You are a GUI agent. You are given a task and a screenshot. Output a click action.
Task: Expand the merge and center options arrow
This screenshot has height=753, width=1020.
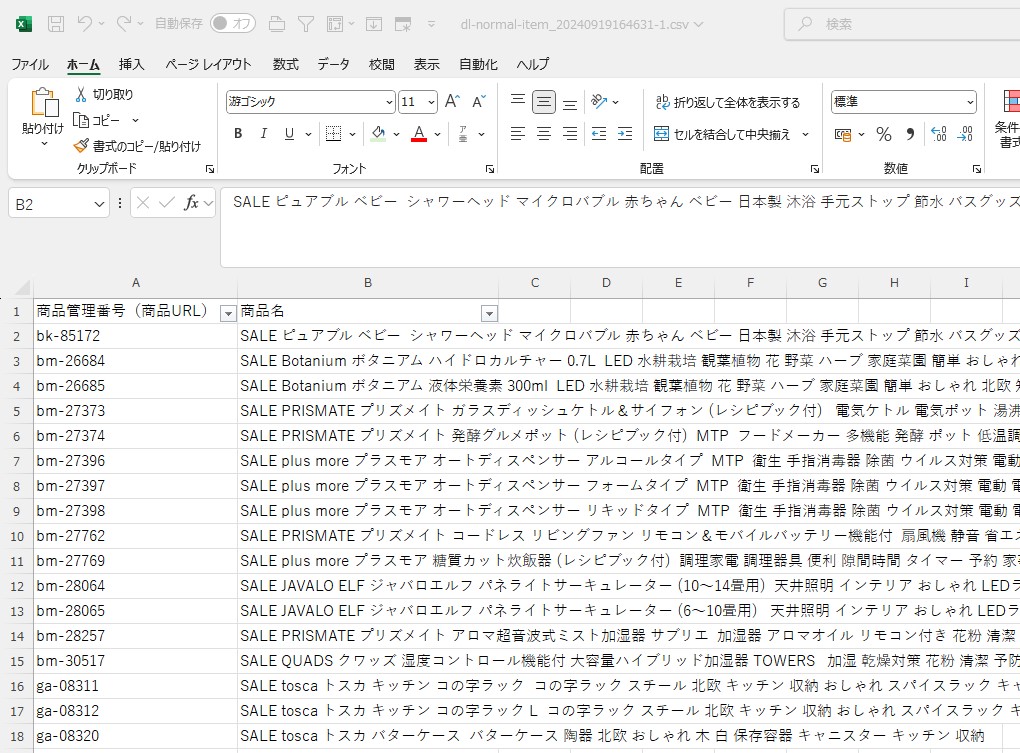pos(805,135)
